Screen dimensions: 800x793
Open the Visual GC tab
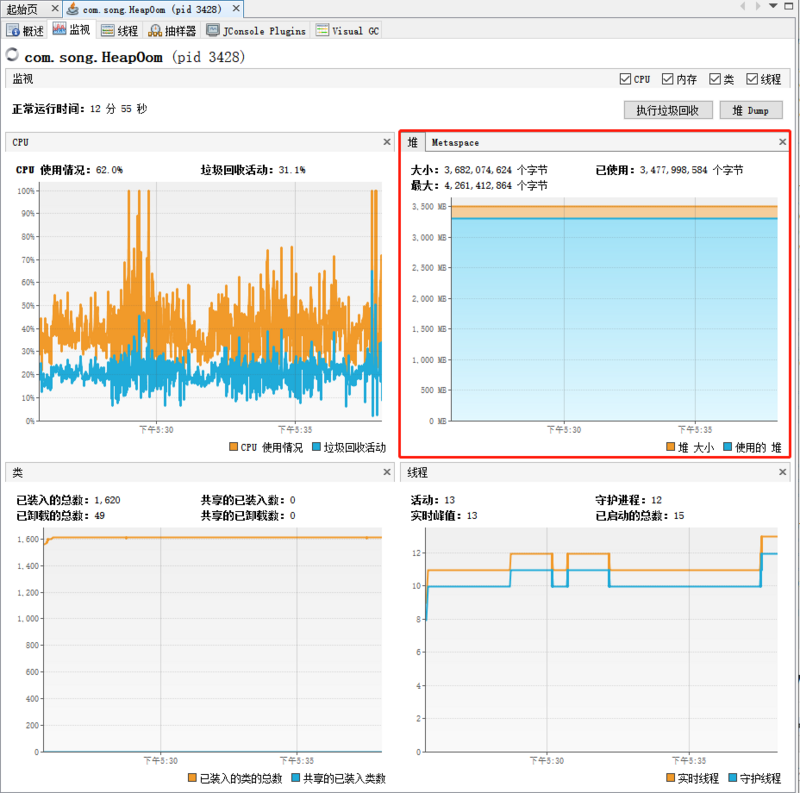(x=347, y=31)
